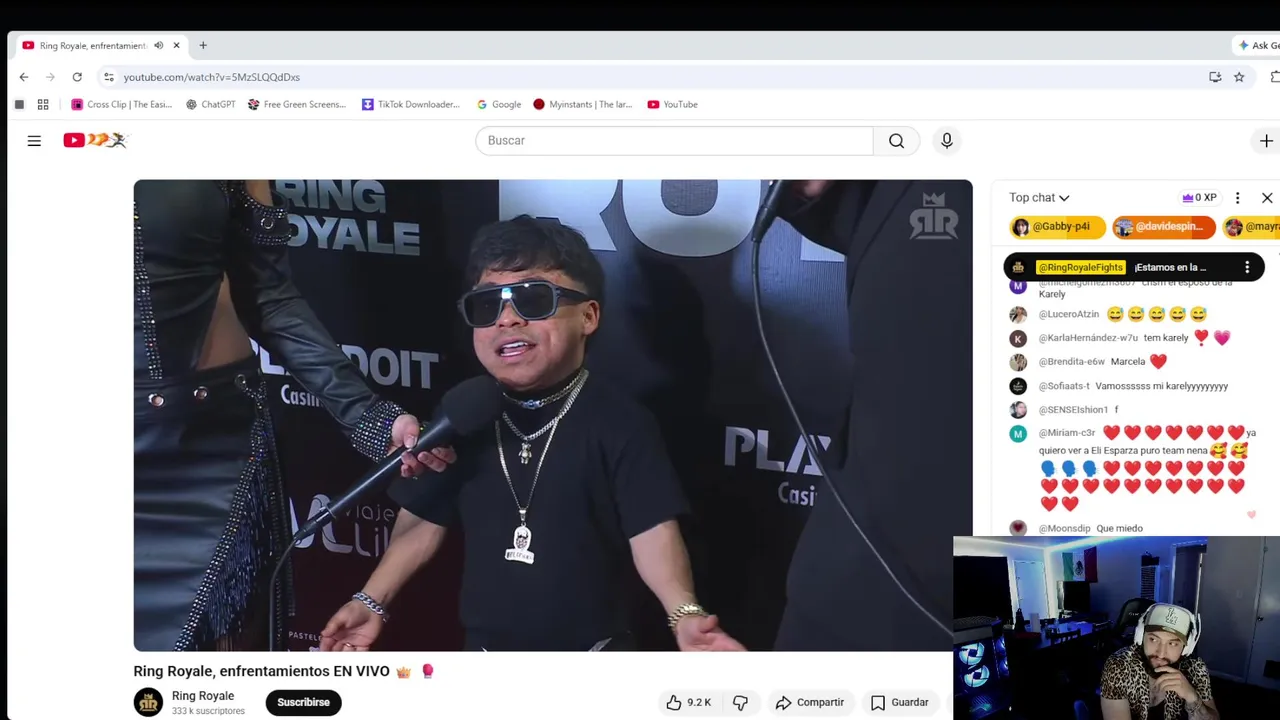
Task: Reload the page
Action: pos(77,77)
